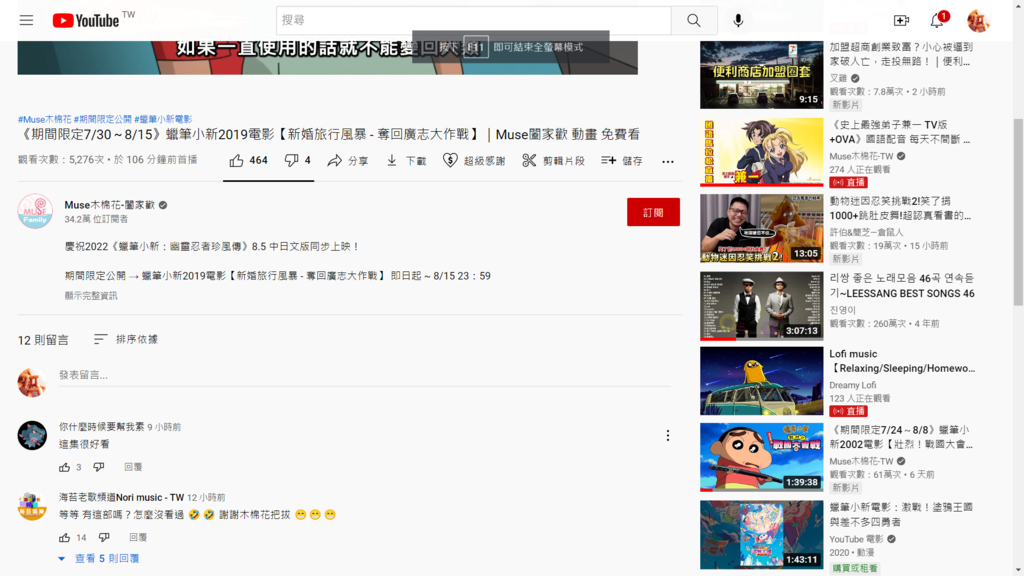
Task: Click in the search 搜尋 field
Action: [x=473, y=20]
